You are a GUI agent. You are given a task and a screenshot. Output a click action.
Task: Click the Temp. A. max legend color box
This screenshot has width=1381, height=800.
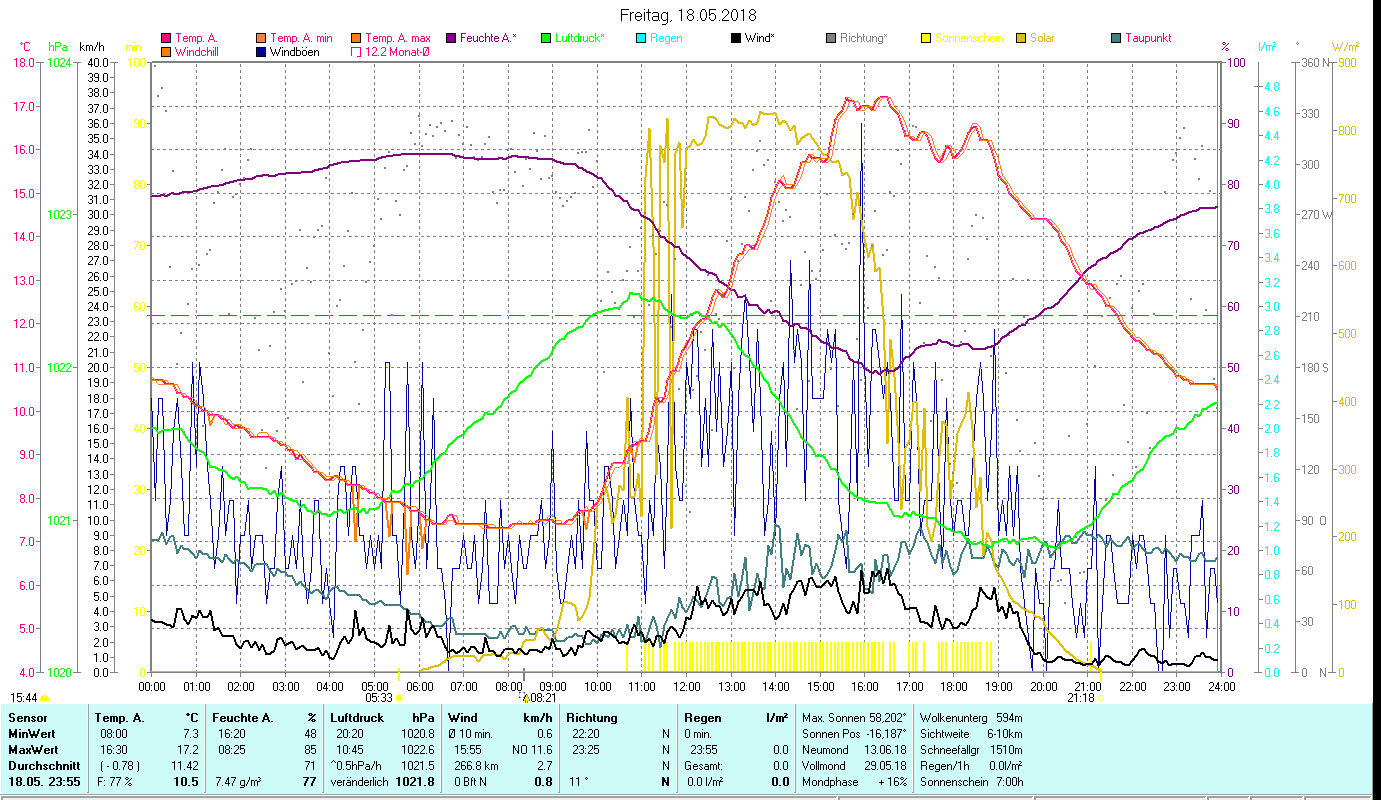(x=356, y=38)
